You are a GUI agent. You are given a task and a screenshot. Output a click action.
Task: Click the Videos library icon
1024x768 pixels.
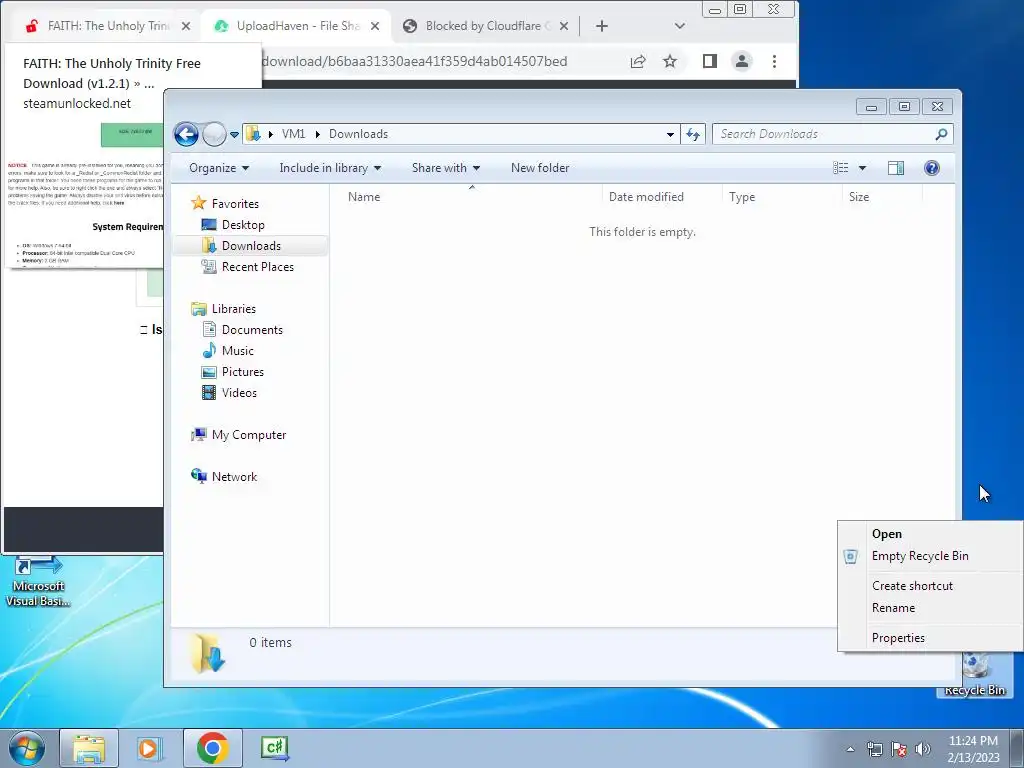(x=209, y=393)
